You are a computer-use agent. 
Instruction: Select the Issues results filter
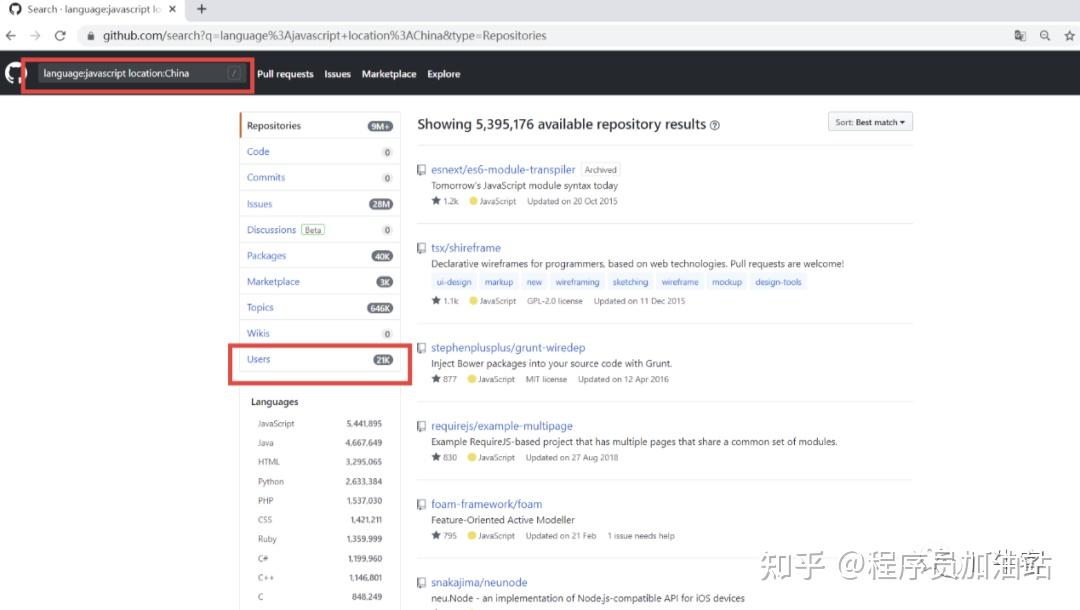(x=259, y=203)
